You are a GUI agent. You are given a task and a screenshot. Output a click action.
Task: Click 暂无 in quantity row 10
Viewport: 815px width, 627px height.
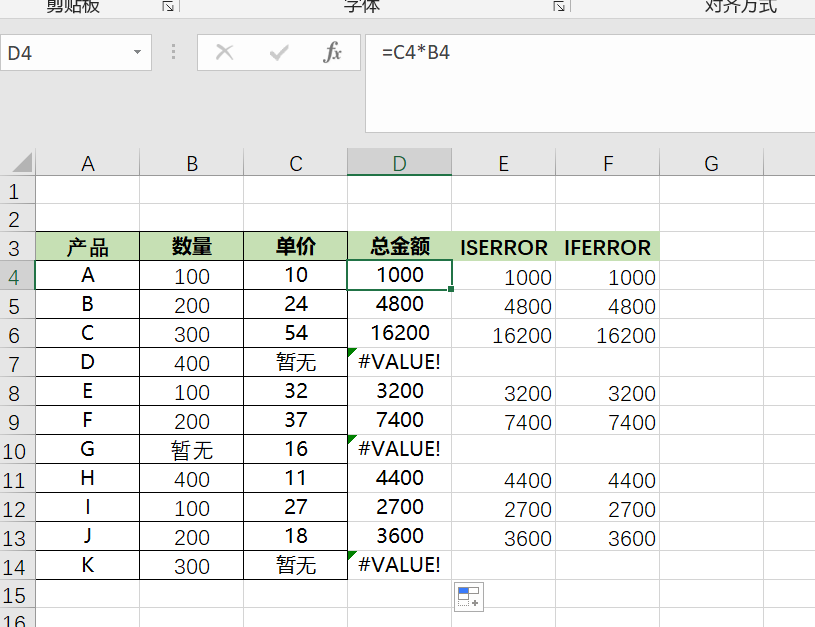tap(192, 449)
